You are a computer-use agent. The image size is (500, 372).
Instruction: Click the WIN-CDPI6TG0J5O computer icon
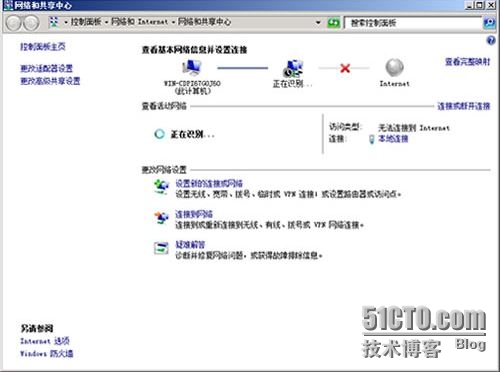[x=192, y=68]
